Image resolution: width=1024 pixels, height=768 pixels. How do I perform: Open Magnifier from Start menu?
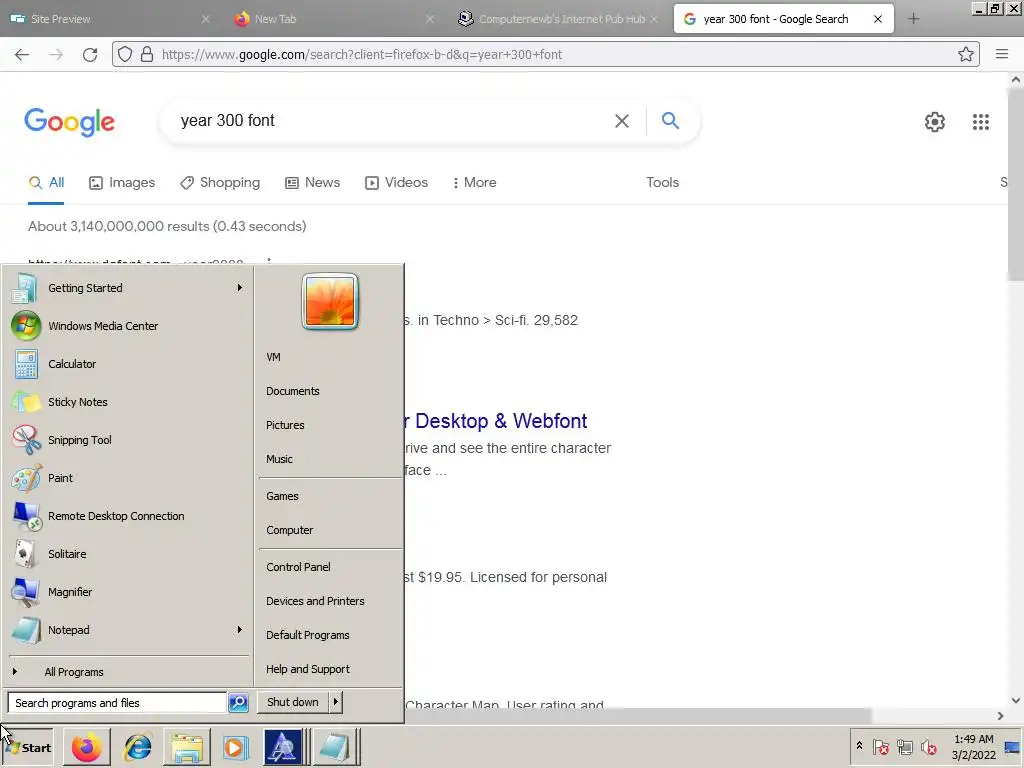pyautogui.click(x=129, y=592)
